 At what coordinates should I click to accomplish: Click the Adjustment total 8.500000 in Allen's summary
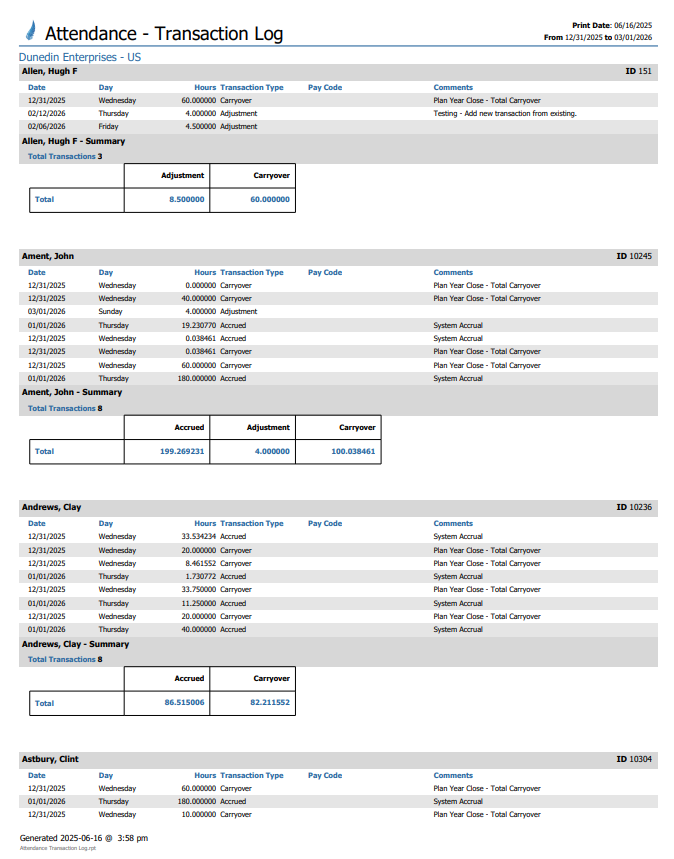coord(186,199)
